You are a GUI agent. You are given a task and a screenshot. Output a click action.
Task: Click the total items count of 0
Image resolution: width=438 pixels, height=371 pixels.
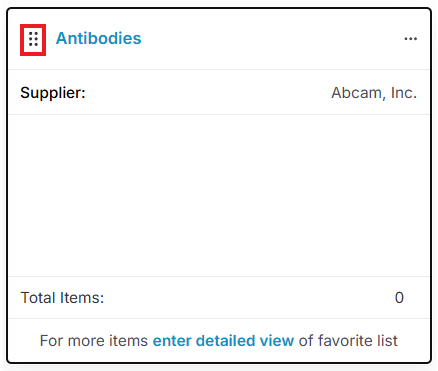tap(399, 298)
